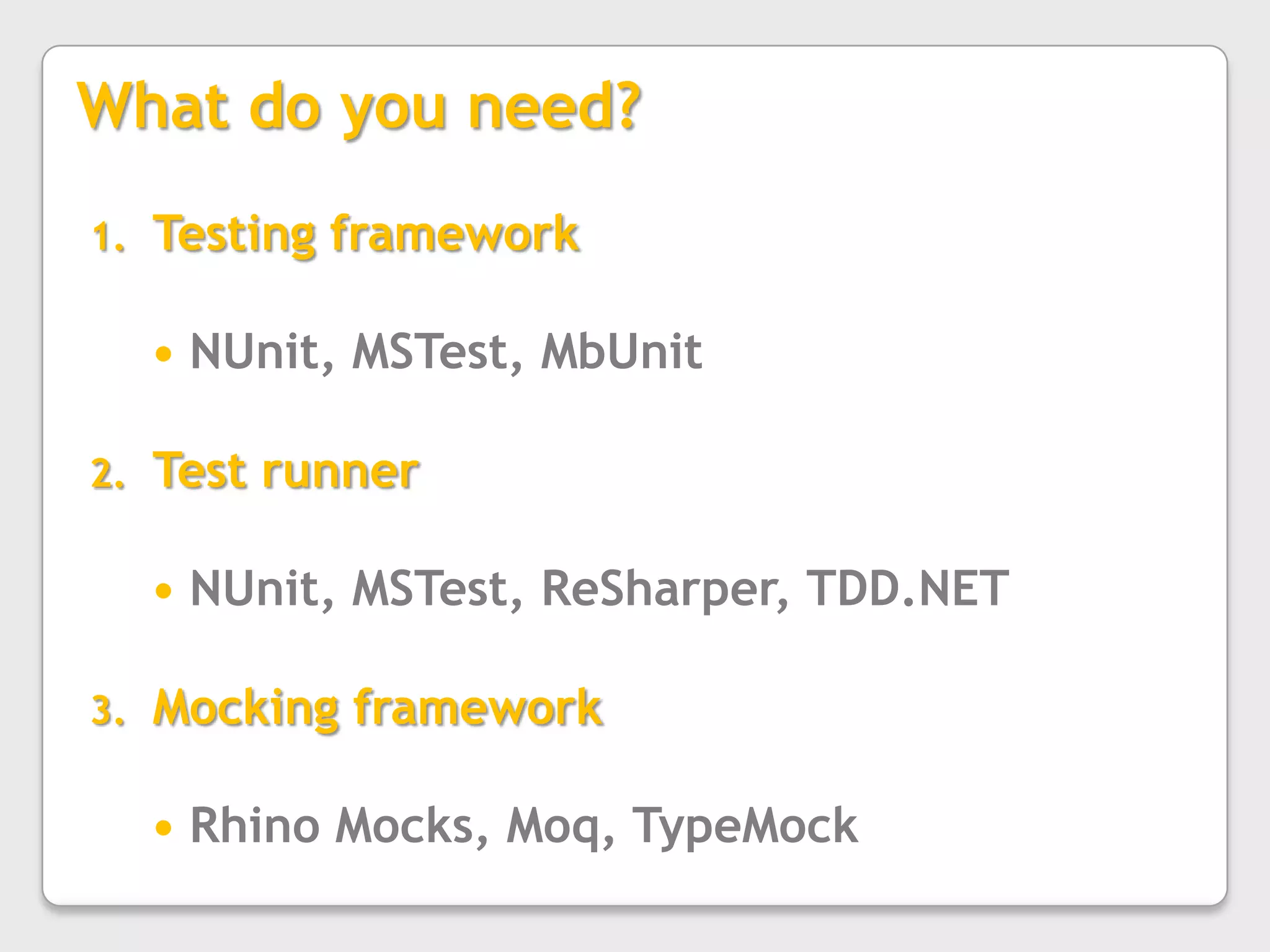Click the number 3 list marker
This screenshot has height=952, width=1270.
click(108, 711)
